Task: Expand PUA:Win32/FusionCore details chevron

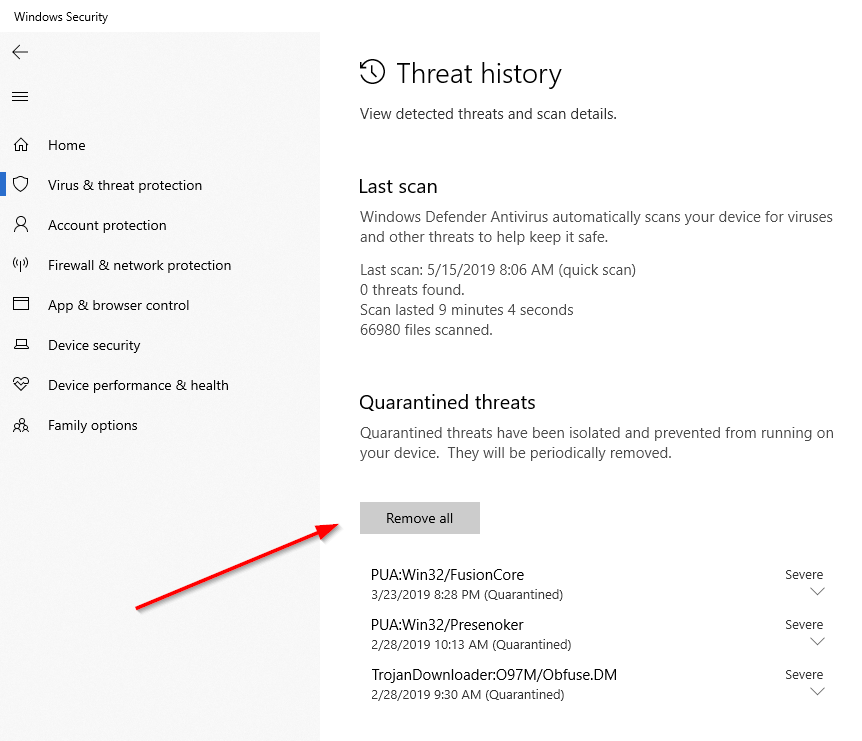Action: point(817,591)
